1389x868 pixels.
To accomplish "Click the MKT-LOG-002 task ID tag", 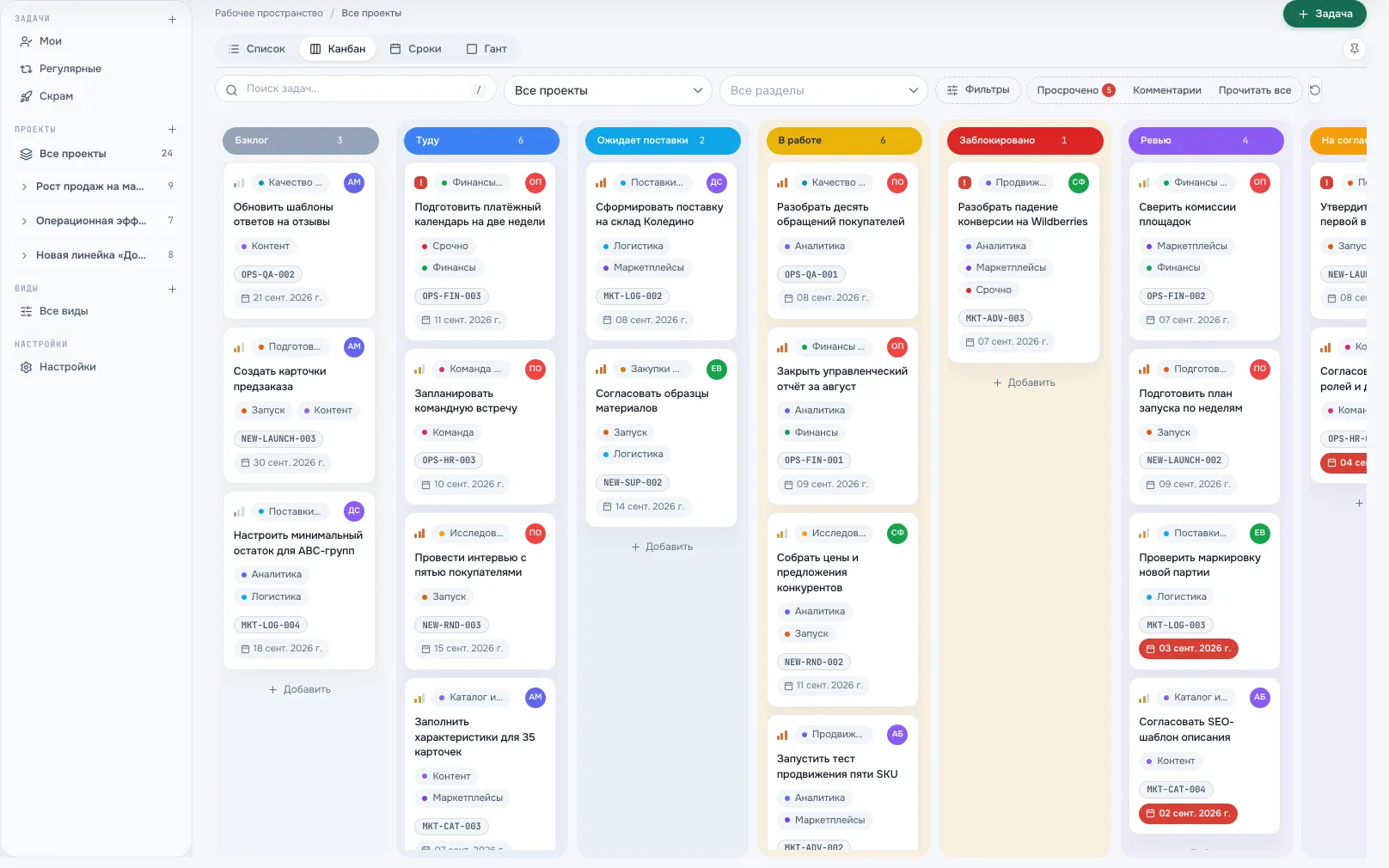I will coord(633,296).
